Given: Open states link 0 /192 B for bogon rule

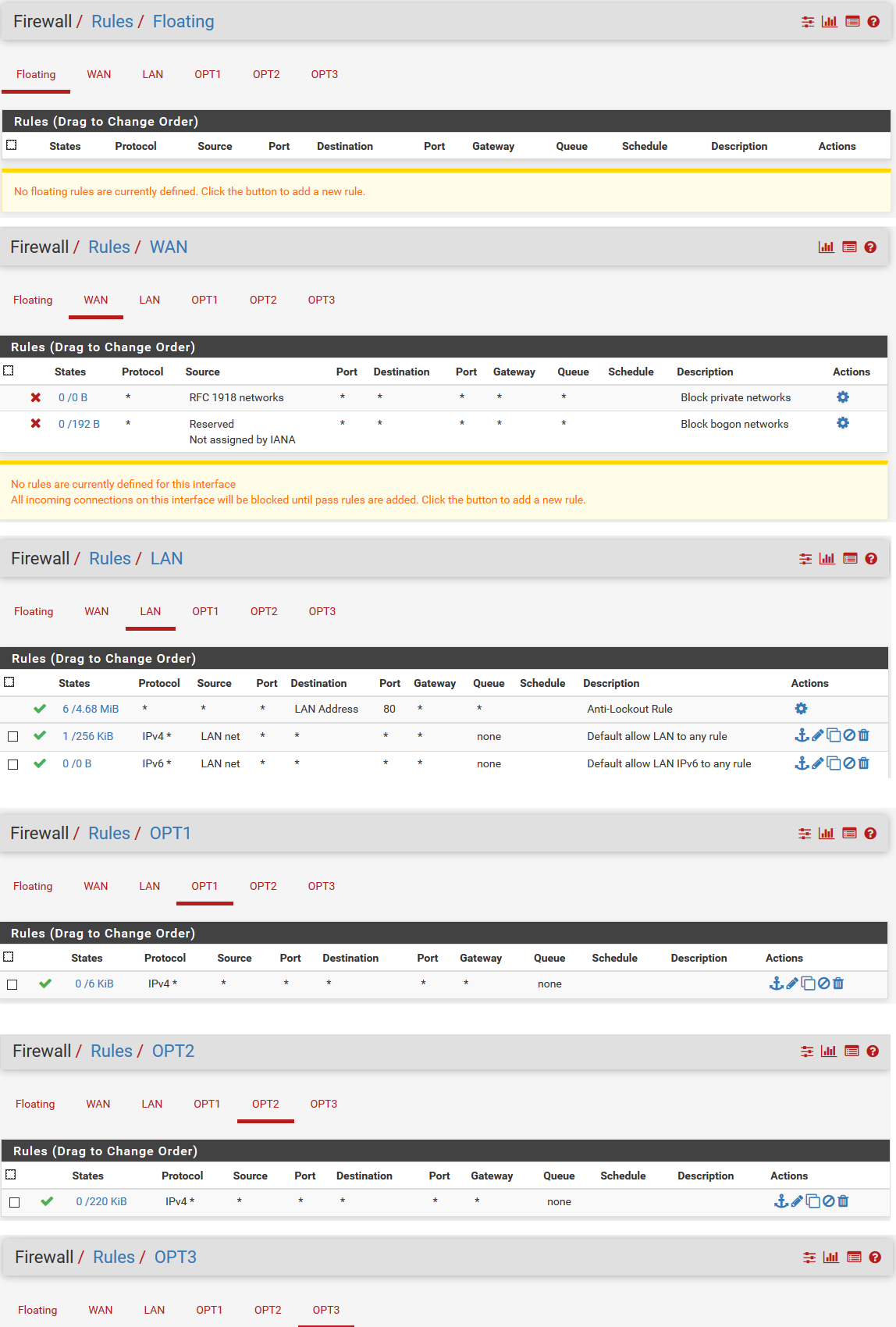Looking at the screenshot, I should tap(79, 424).
